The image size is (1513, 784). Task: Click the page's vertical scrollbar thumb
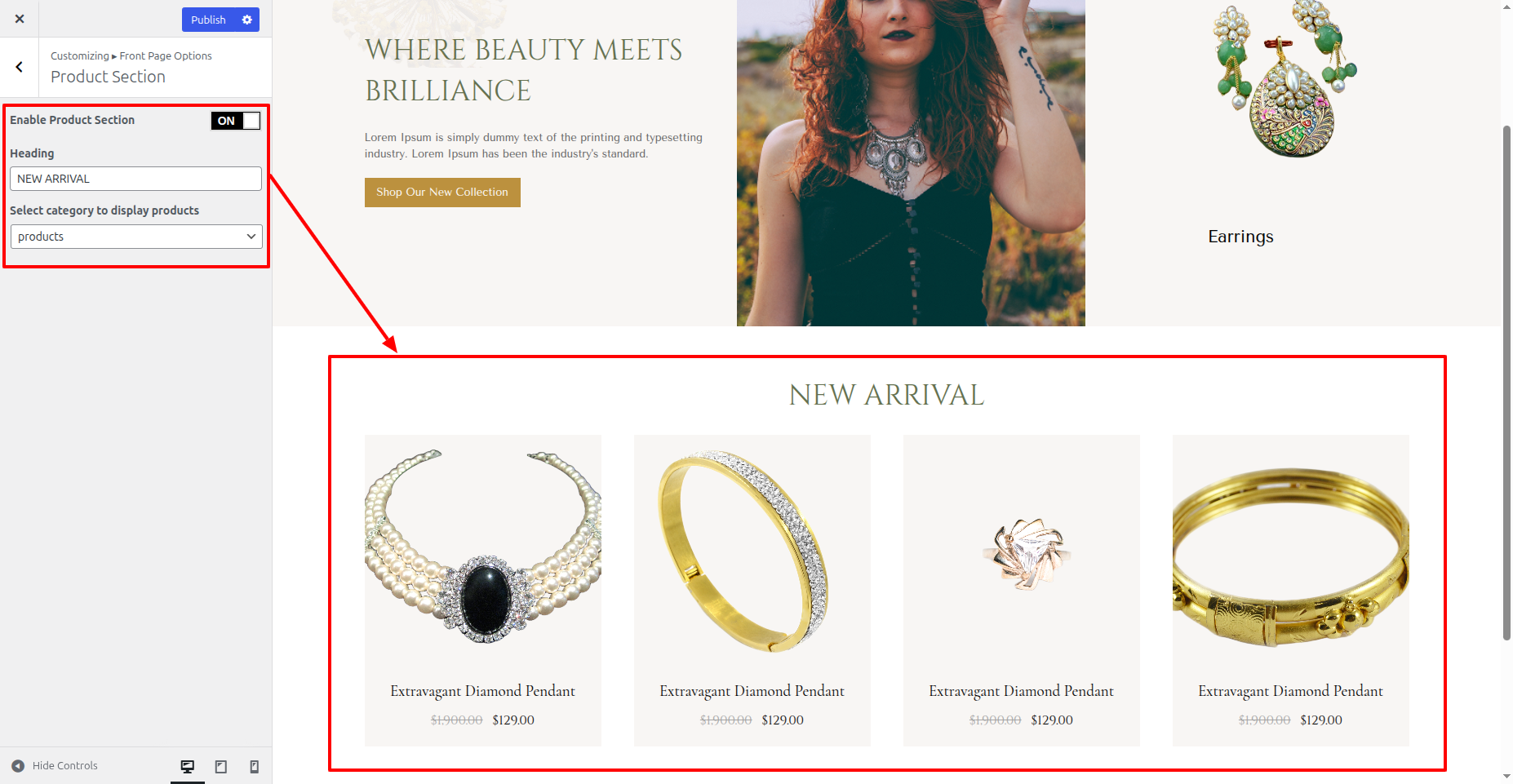pyautogui.click(x=1506, y=383)
